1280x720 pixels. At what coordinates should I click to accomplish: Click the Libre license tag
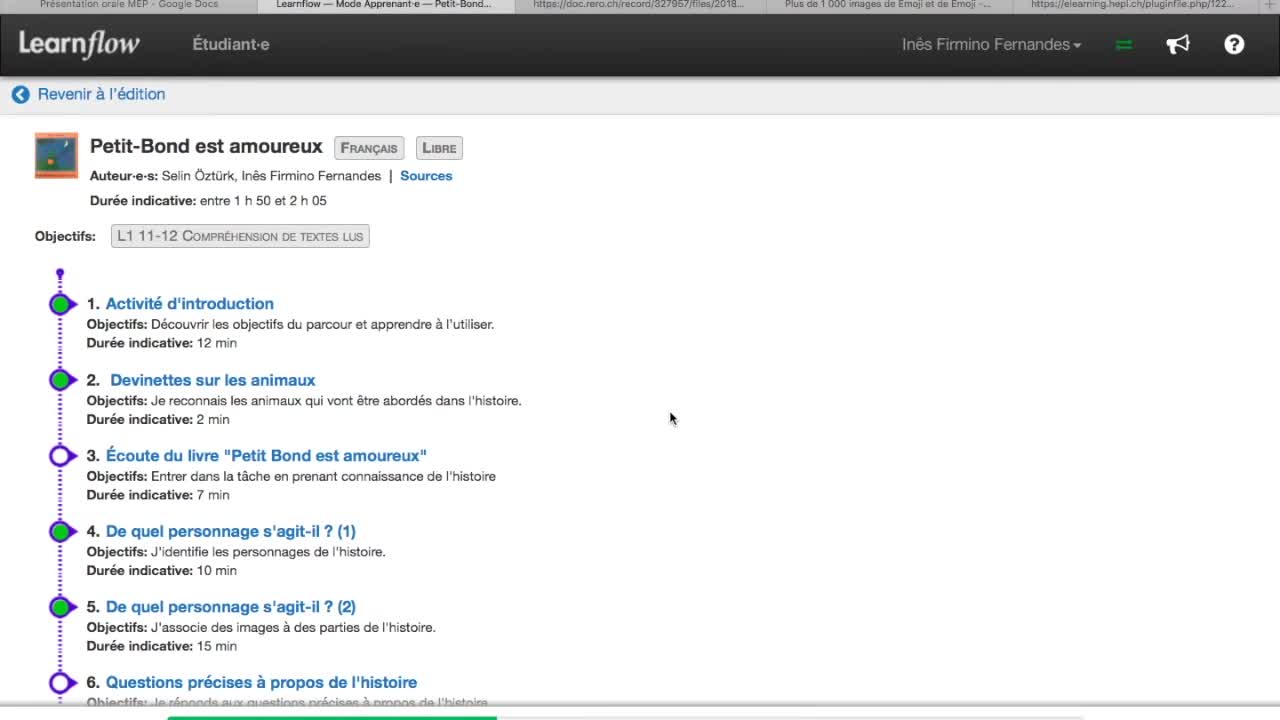pos(439,148)
